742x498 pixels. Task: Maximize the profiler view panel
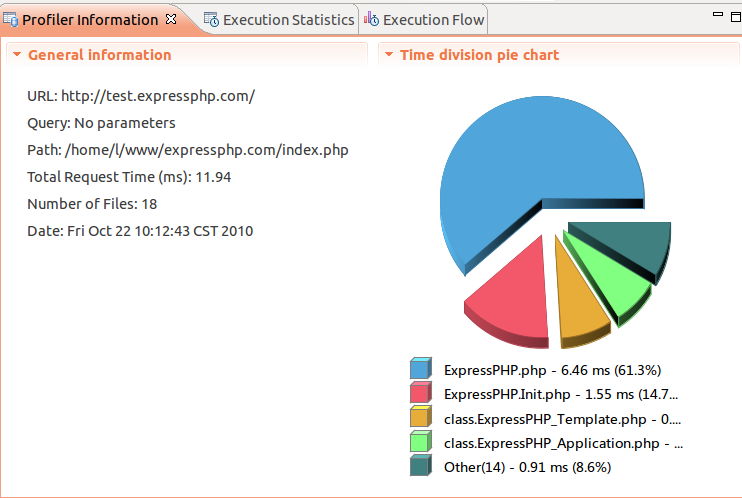[x=736, y=17]
